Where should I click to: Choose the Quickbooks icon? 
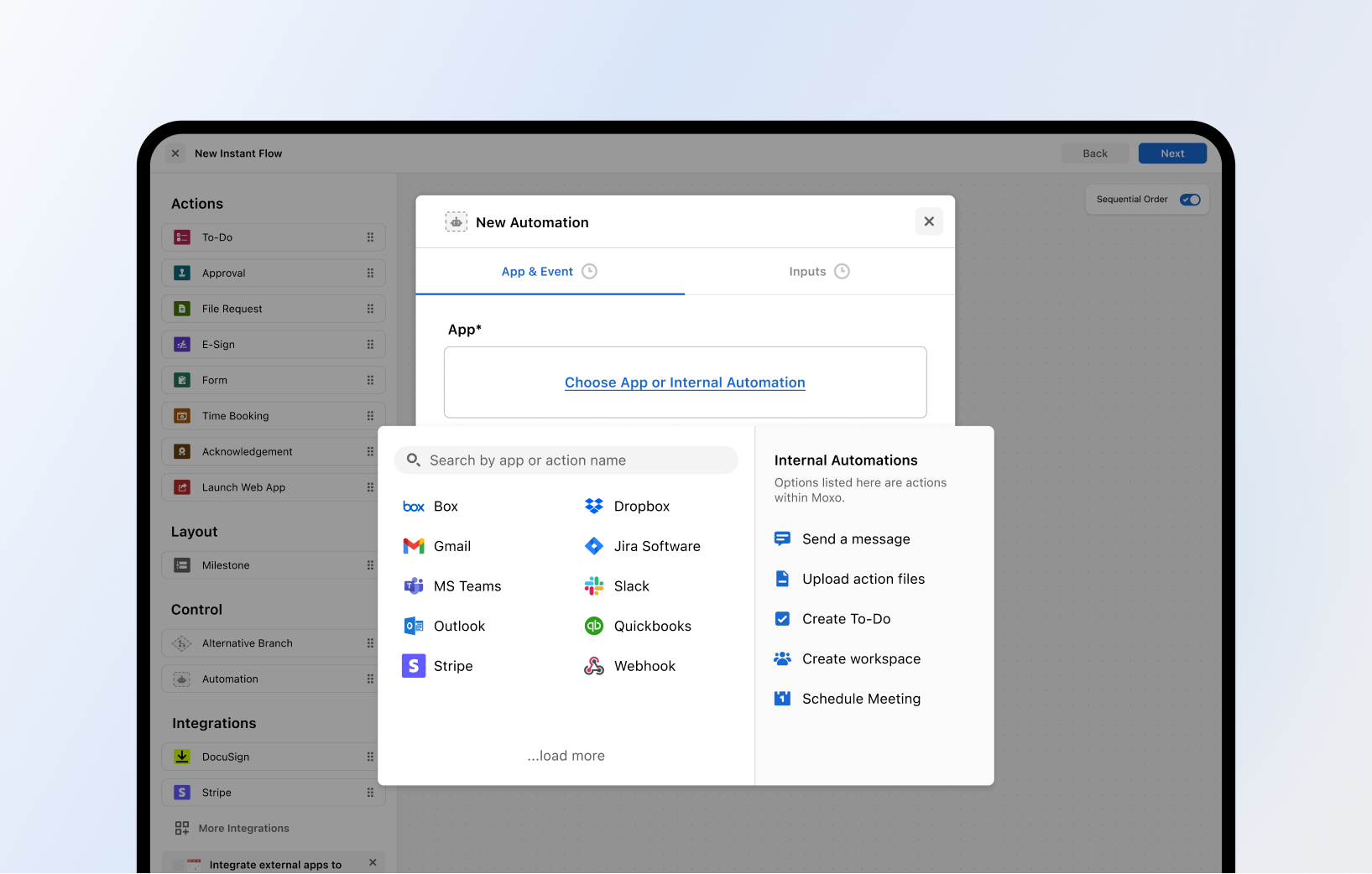click(594, 626)
